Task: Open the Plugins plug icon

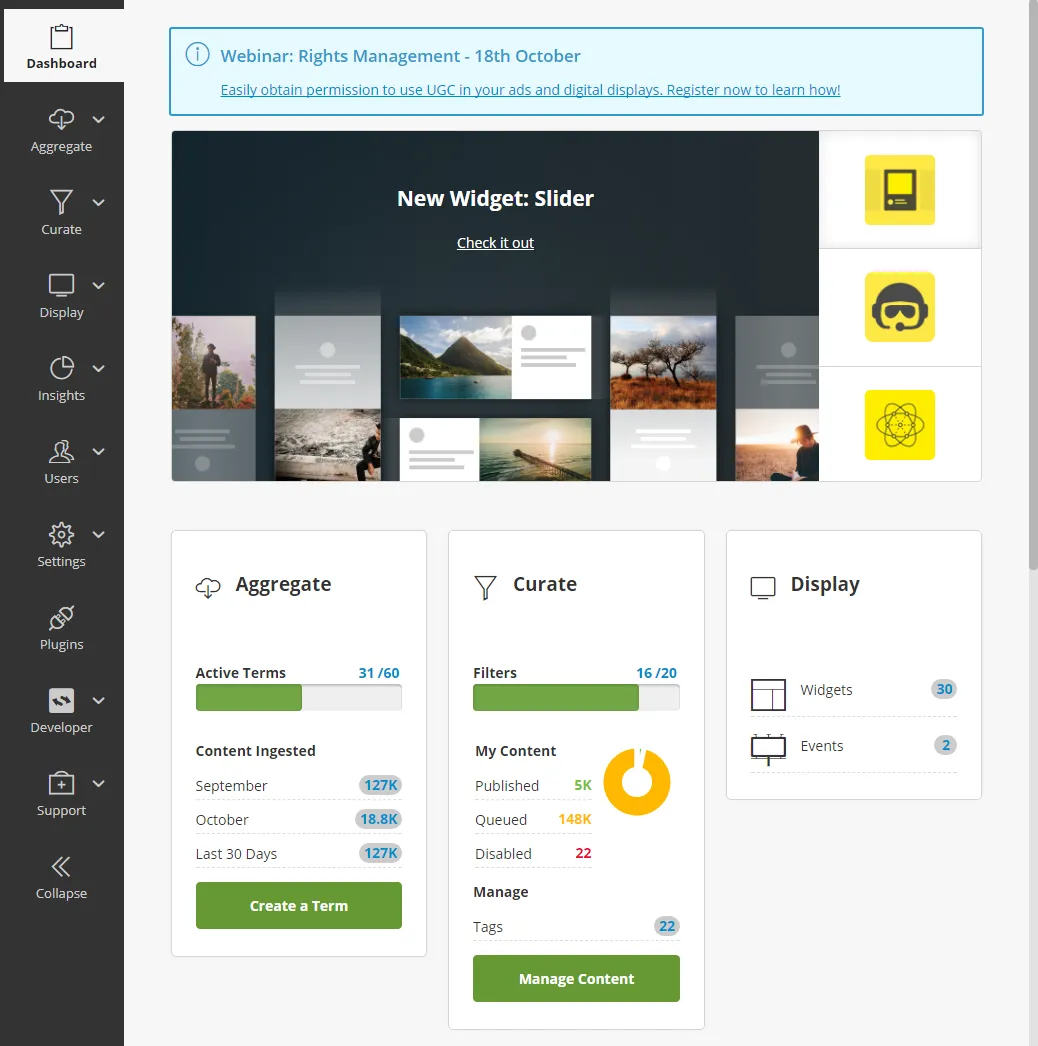Action: pos(61,618)
